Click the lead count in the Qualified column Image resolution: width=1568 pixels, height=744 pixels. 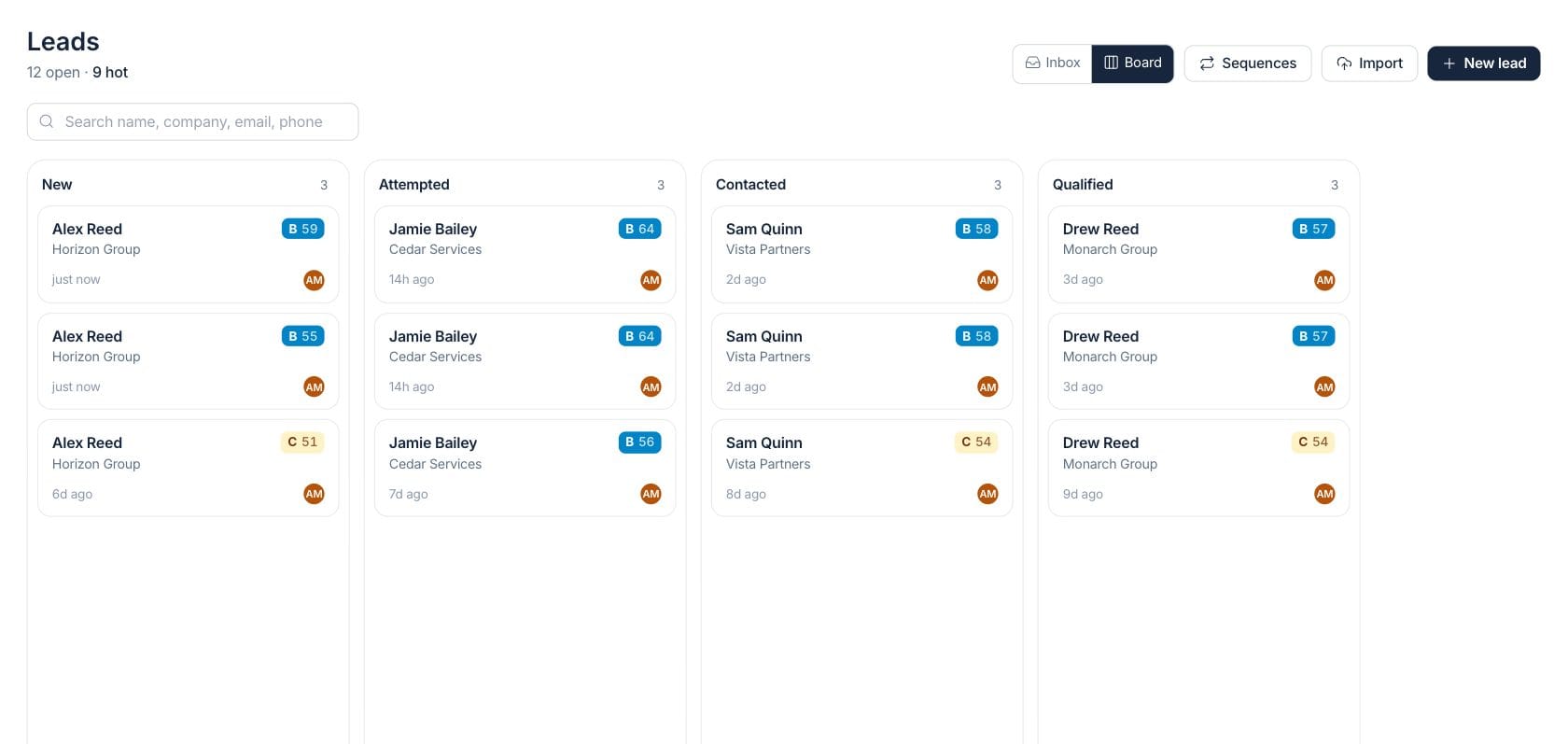[x=1335, y=185]
